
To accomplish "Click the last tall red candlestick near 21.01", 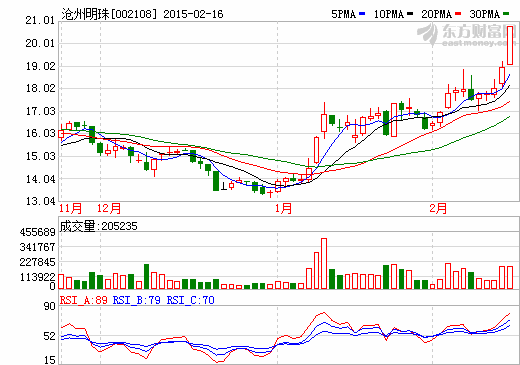I will [510, 45].
